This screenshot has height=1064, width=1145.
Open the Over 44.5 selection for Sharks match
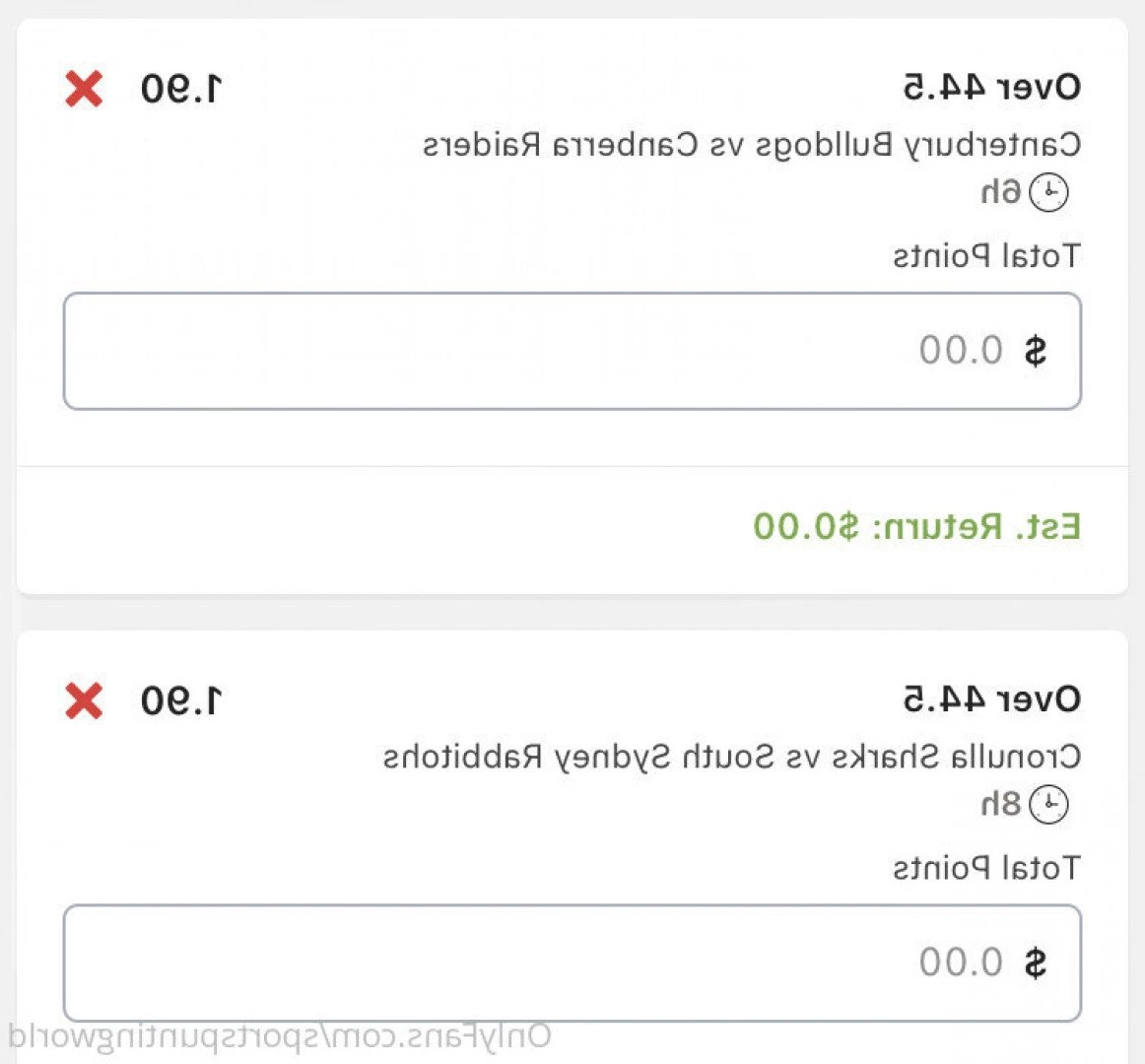[991, 699]
